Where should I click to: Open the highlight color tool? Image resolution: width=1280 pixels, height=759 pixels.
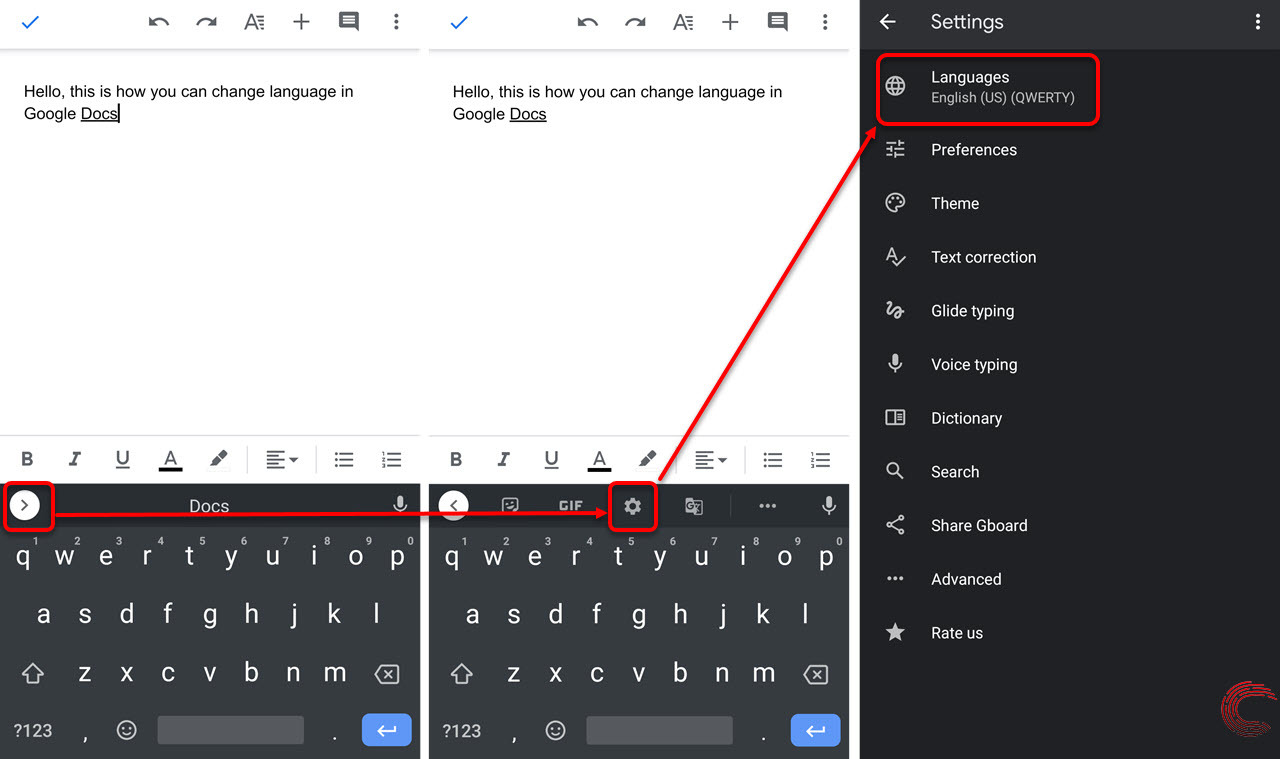218,458
